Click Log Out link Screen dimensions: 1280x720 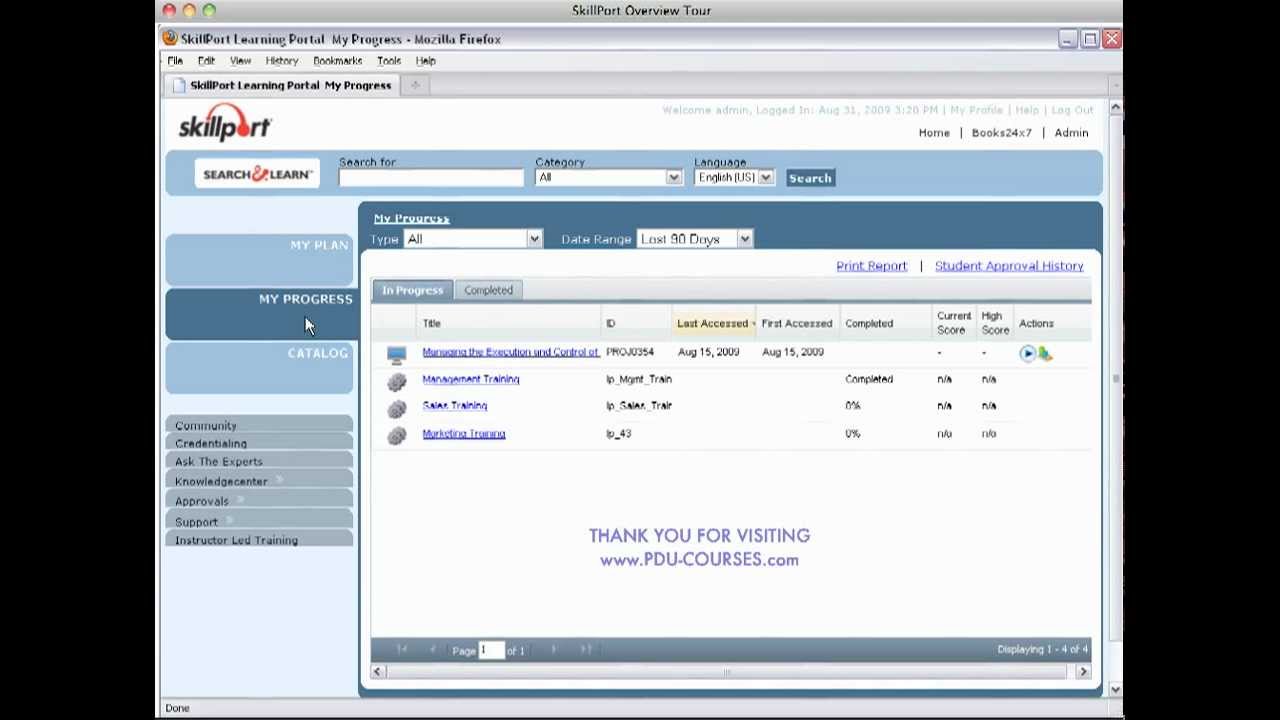pos(1072,110)
